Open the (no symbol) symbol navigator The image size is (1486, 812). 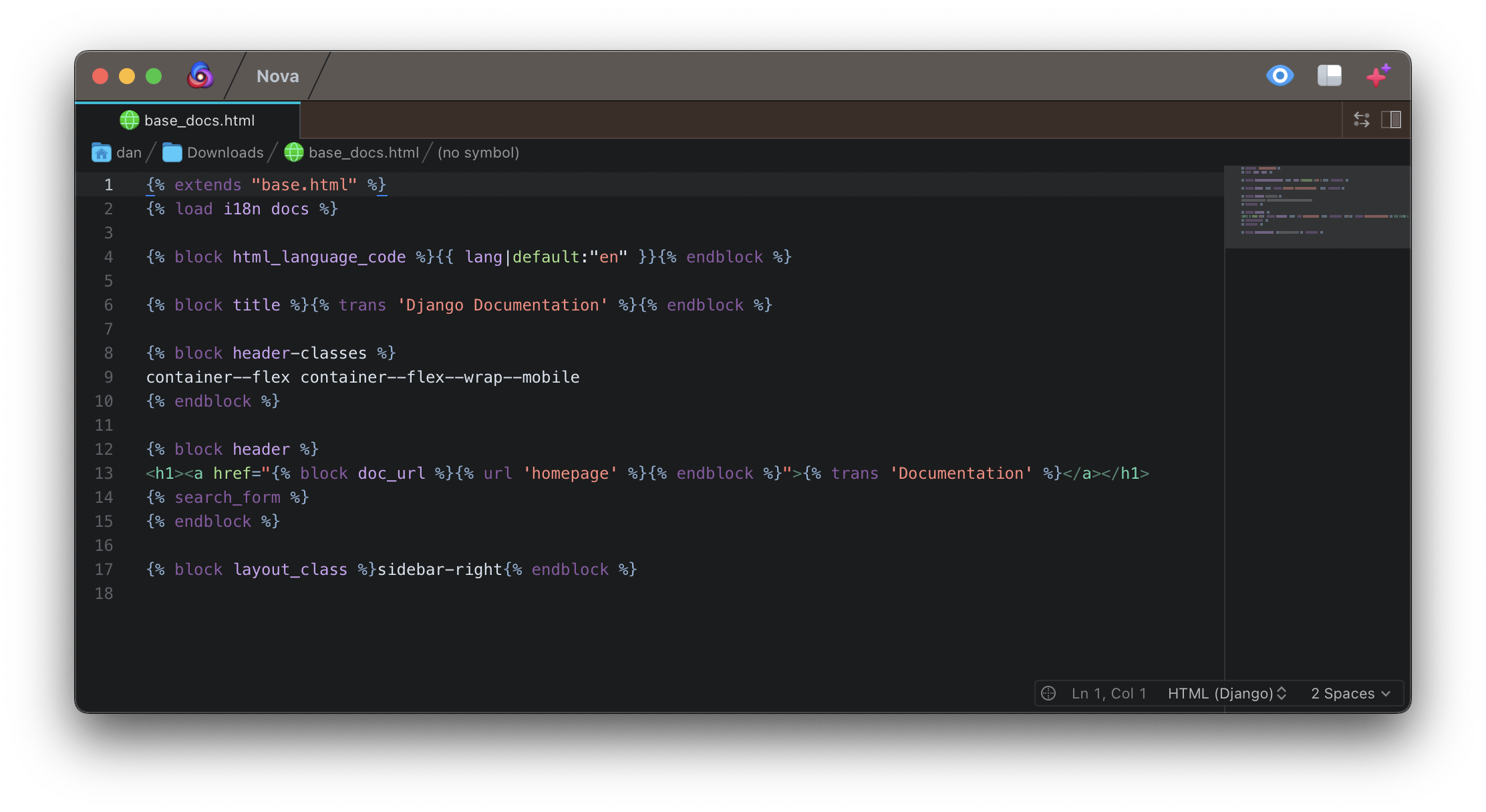pos(478,152)
